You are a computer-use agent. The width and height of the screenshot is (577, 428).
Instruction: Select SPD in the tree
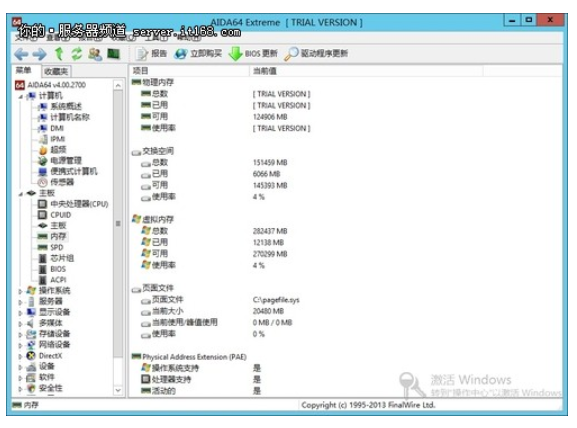(51, 247)
